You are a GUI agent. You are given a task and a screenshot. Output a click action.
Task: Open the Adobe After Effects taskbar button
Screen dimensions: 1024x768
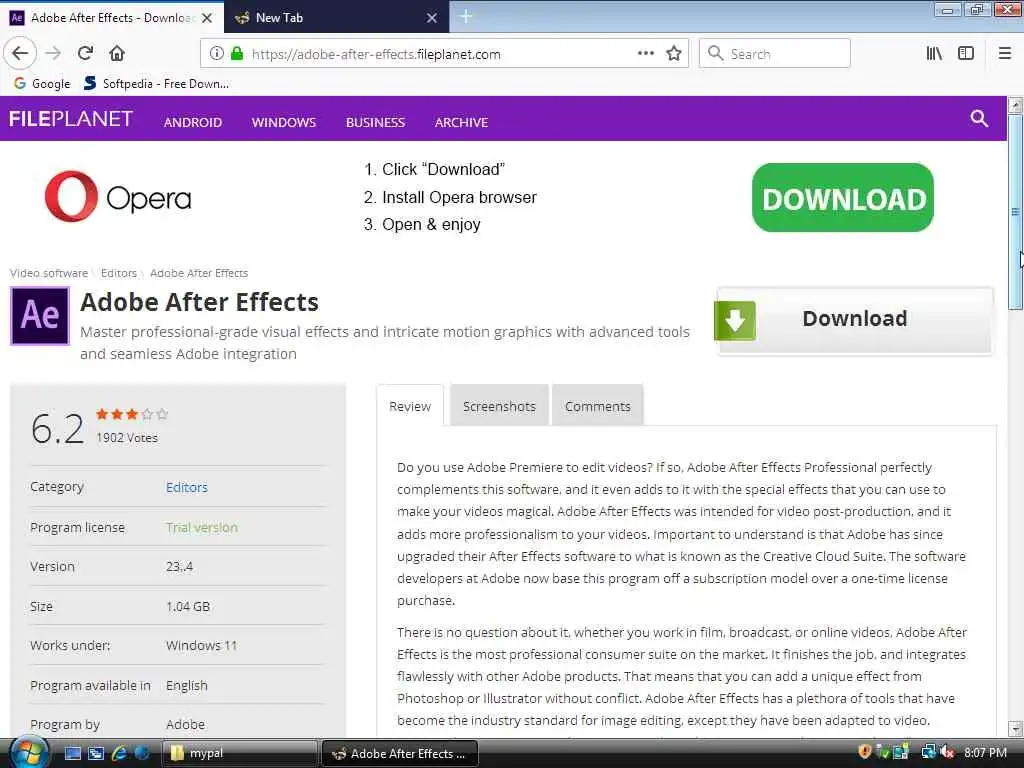[400, 753]
